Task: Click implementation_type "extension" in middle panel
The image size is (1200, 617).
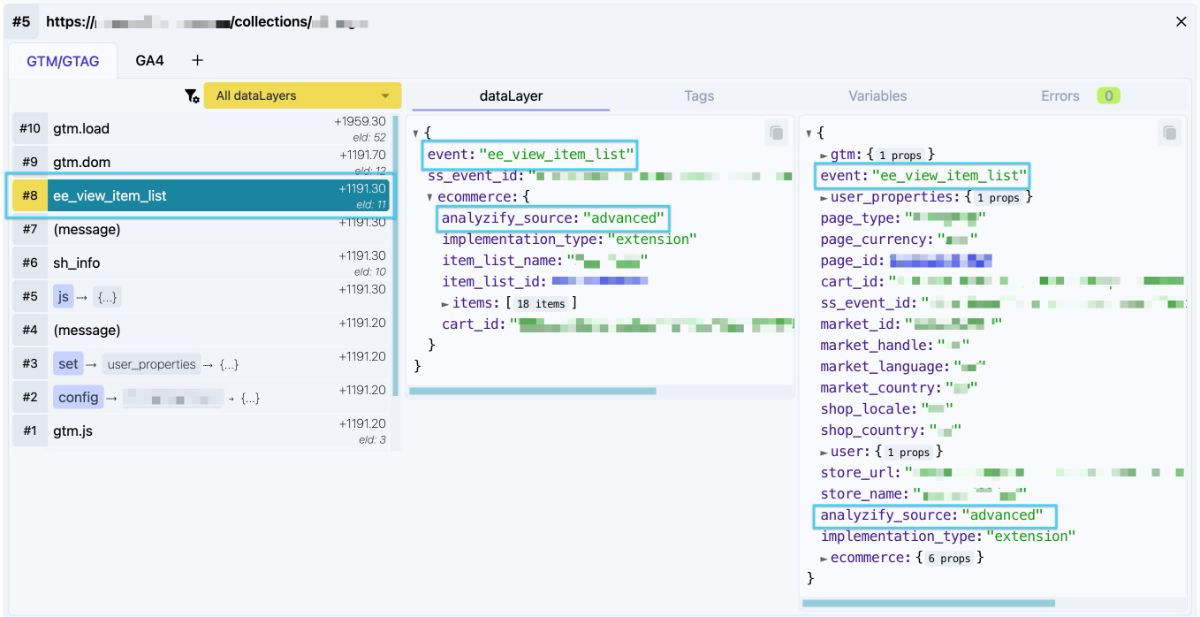Action: 569,239
